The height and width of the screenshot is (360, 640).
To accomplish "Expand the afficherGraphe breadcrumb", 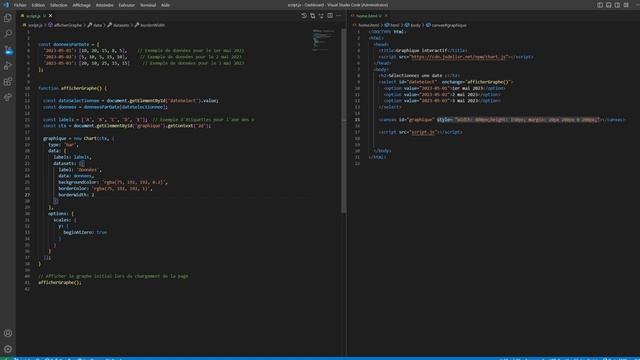I will coord(68,25).
